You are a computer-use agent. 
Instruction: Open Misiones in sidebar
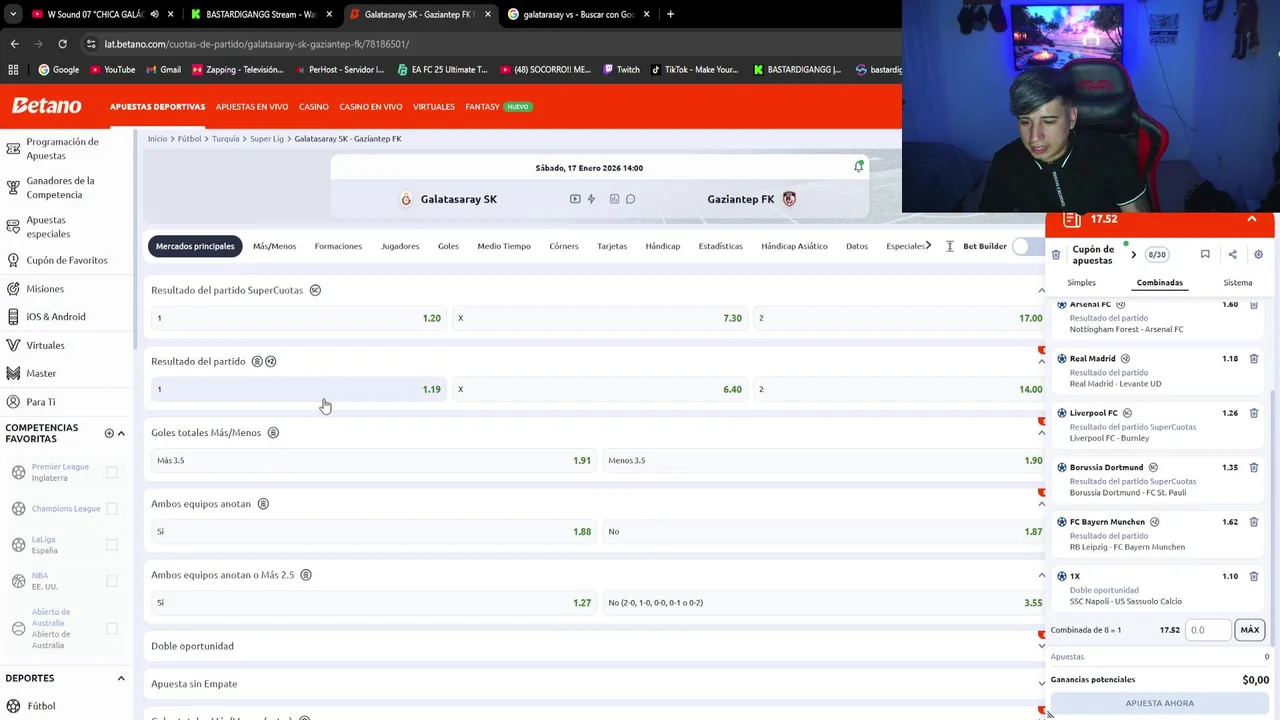point(45,289)
